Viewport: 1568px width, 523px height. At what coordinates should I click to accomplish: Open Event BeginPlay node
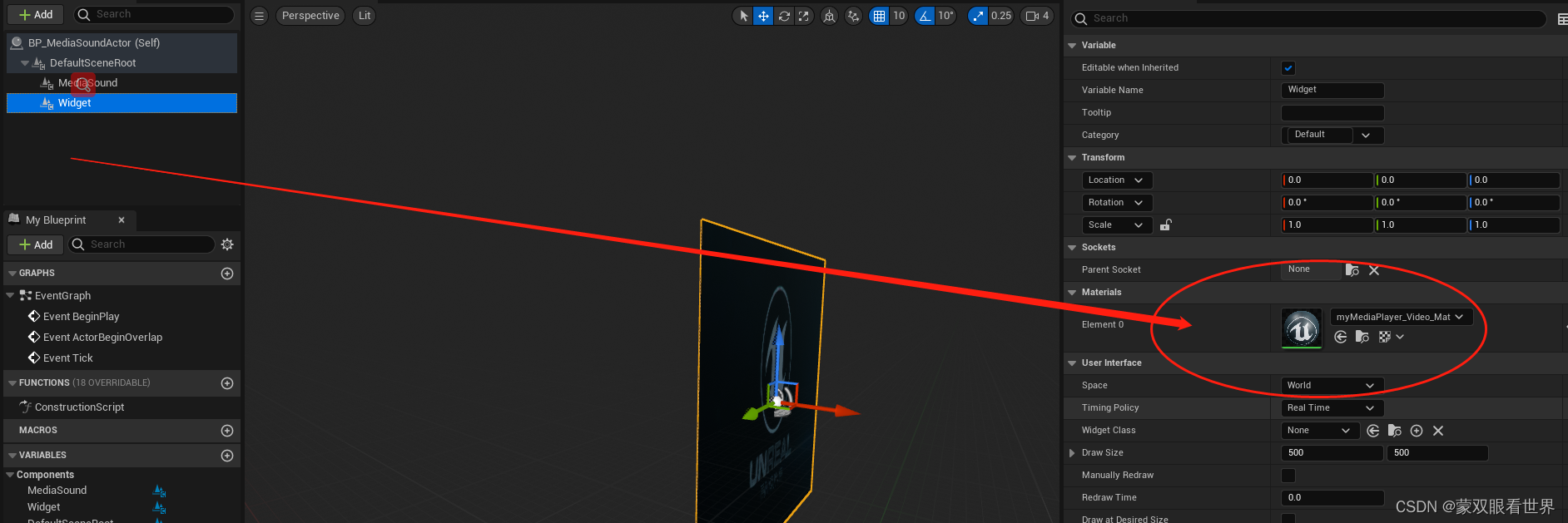coord(81,317)
